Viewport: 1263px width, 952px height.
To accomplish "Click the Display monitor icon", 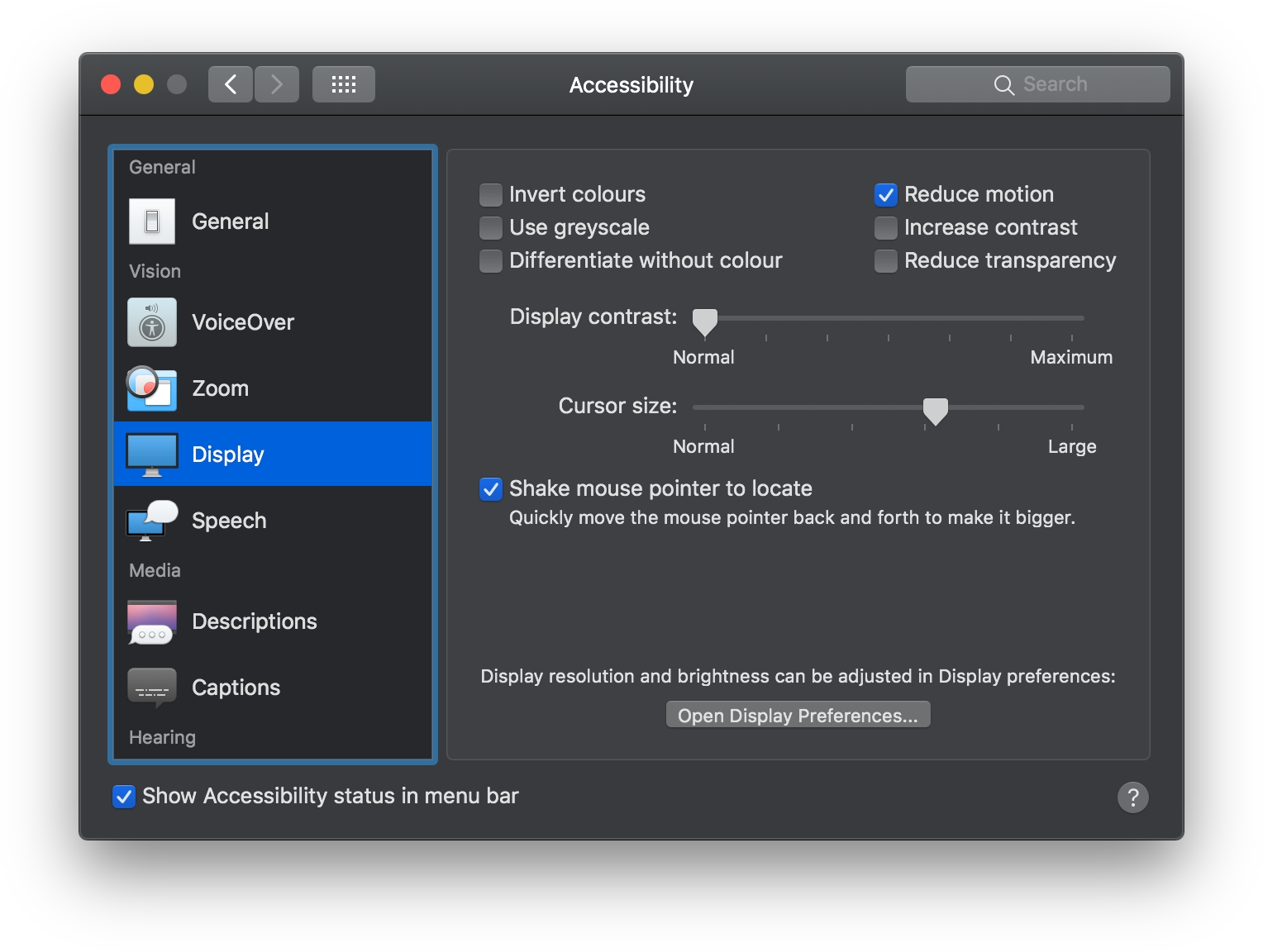I will pos(152,455).
